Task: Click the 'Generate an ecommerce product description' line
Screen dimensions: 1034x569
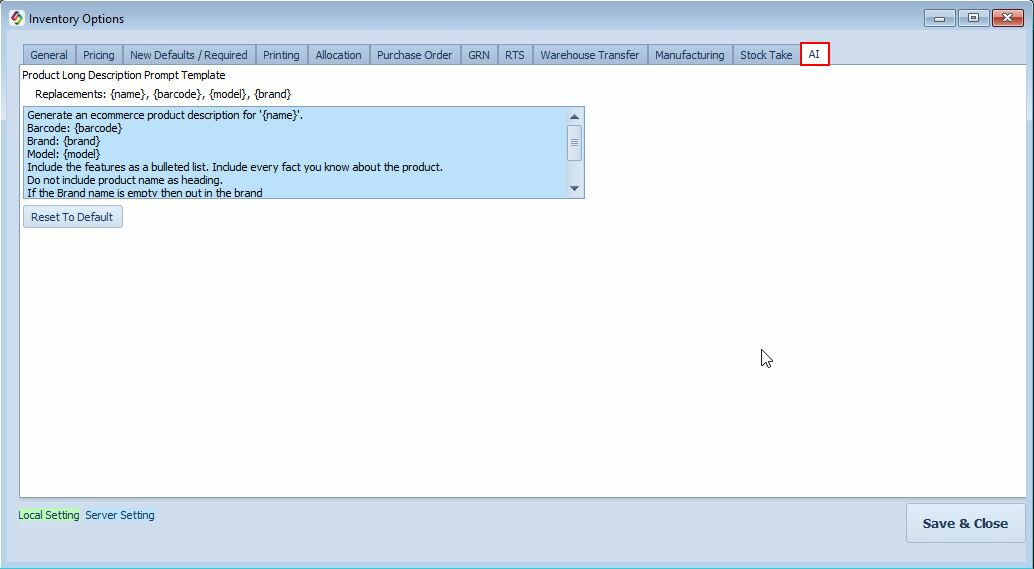Action: (165, 115)
